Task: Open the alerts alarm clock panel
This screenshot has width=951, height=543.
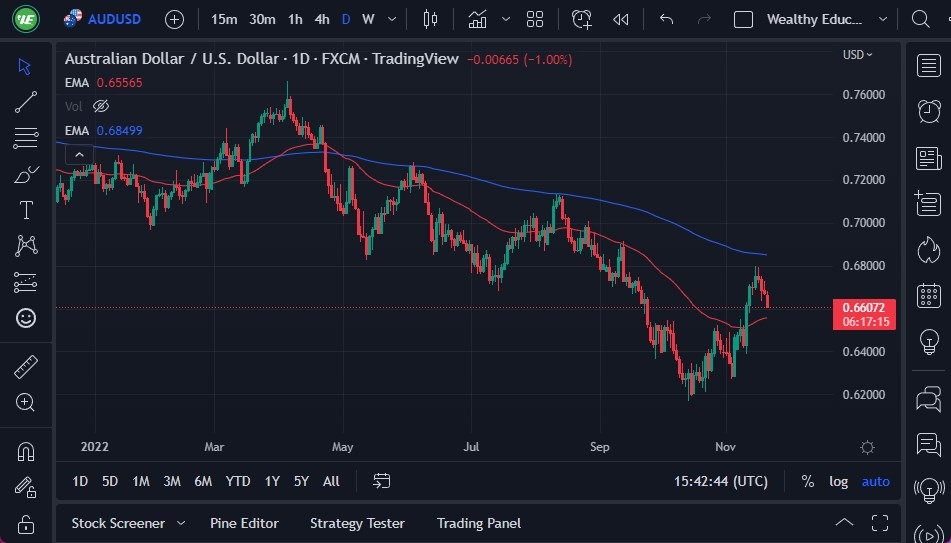Action: pyautogui.click(x=929, y=111)
